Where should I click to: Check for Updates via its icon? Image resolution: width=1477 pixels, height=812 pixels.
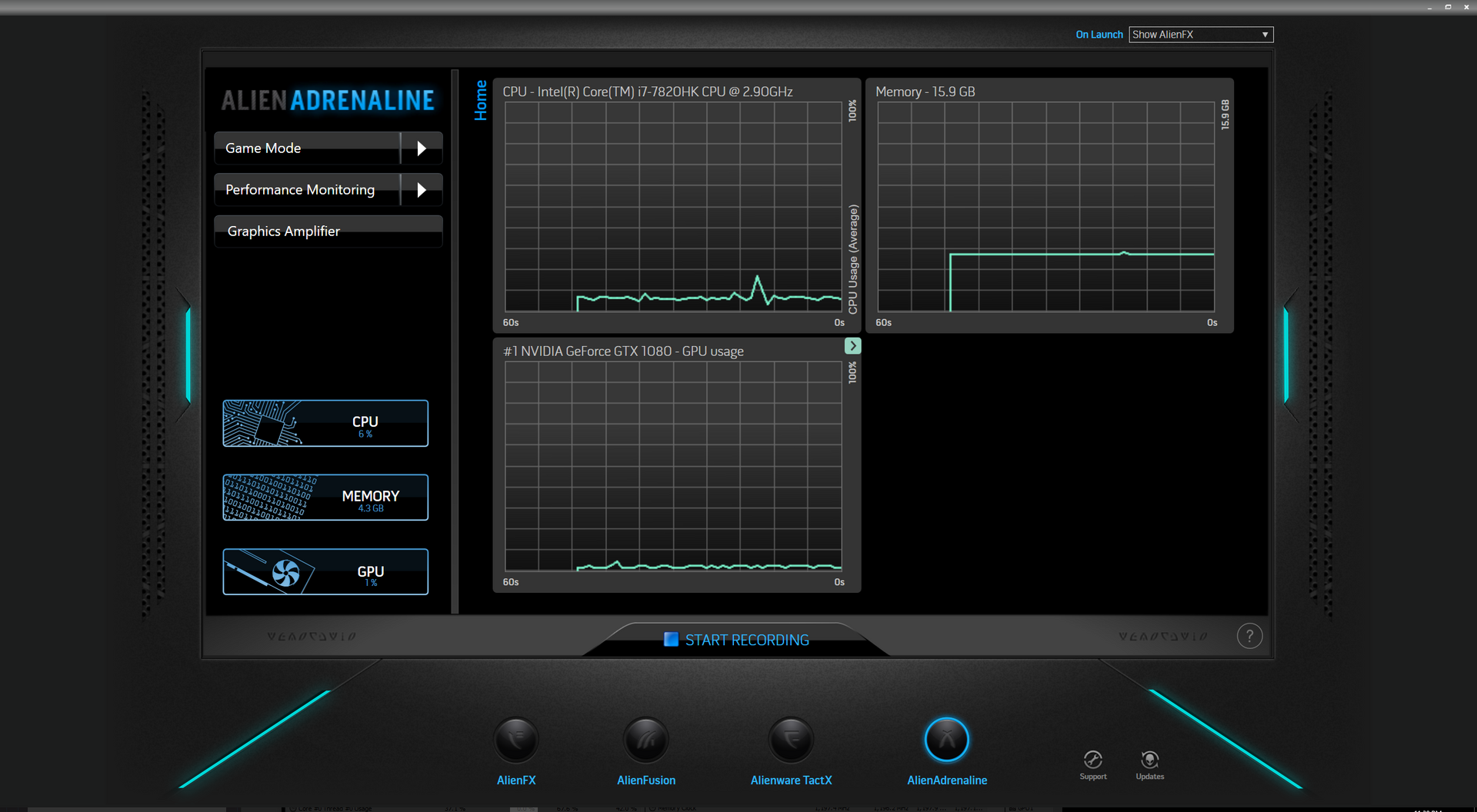click(x=1150, y=760)
